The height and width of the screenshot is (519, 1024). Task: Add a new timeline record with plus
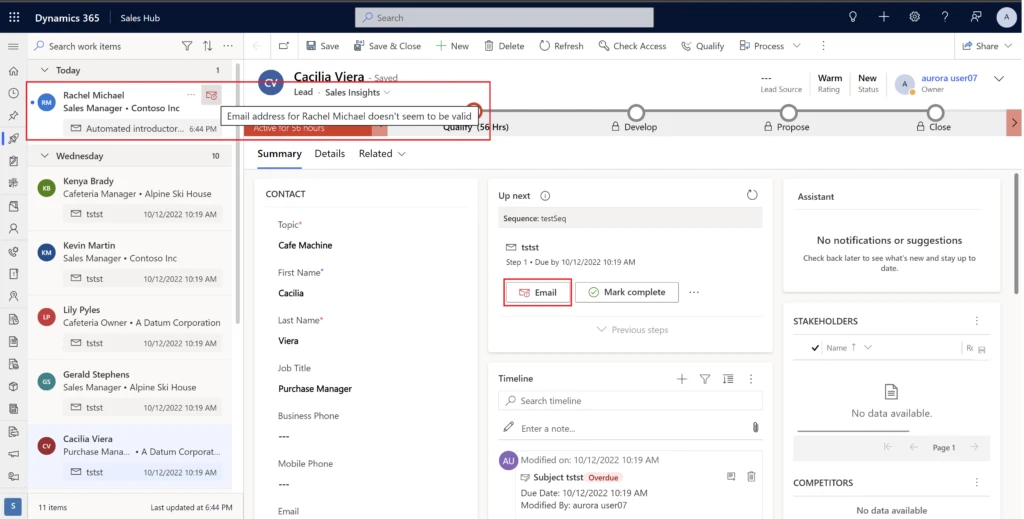(682, 379)
